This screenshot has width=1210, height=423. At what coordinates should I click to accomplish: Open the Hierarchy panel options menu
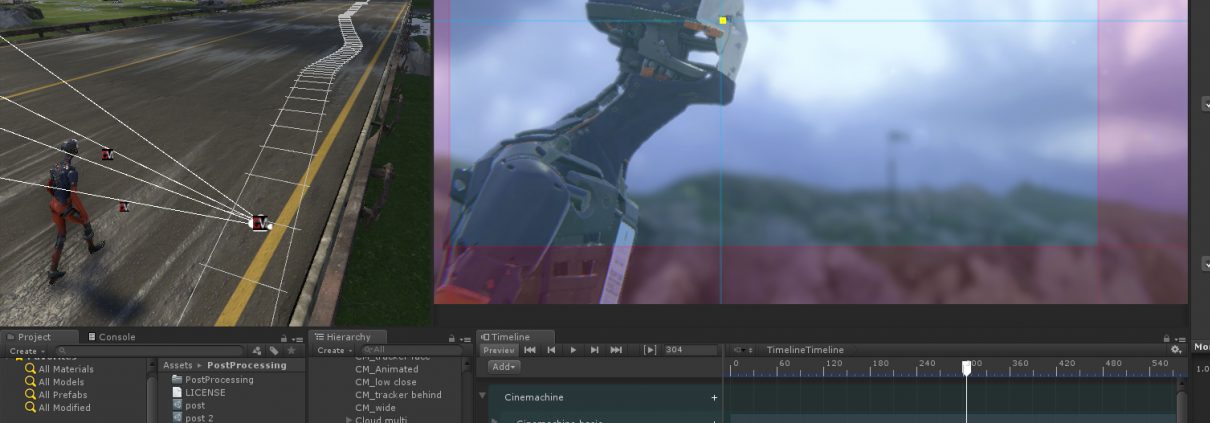click(x=465, y=338)
